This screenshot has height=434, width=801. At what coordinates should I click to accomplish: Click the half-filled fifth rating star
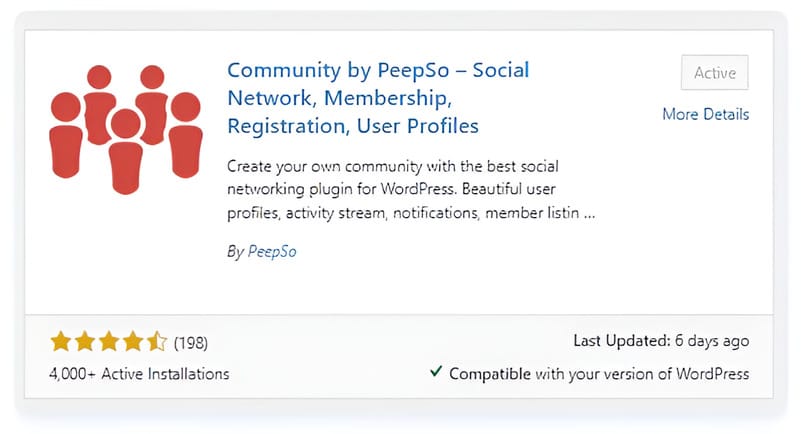(157, 342)
